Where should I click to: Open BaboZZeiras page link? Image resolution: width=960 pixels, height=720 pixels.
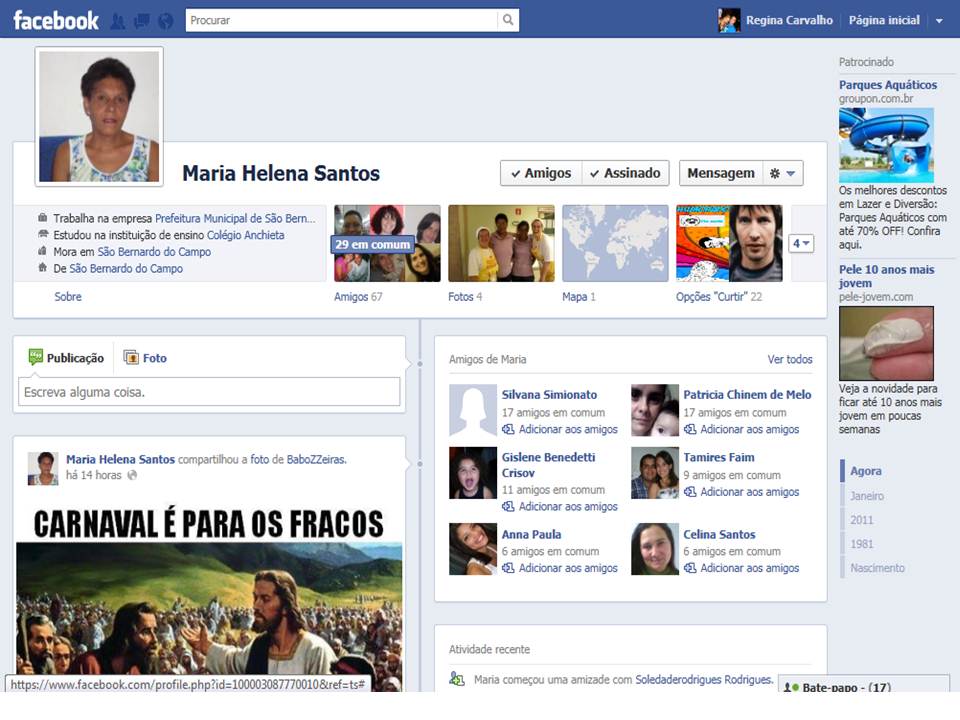click(x=316, y=459)
